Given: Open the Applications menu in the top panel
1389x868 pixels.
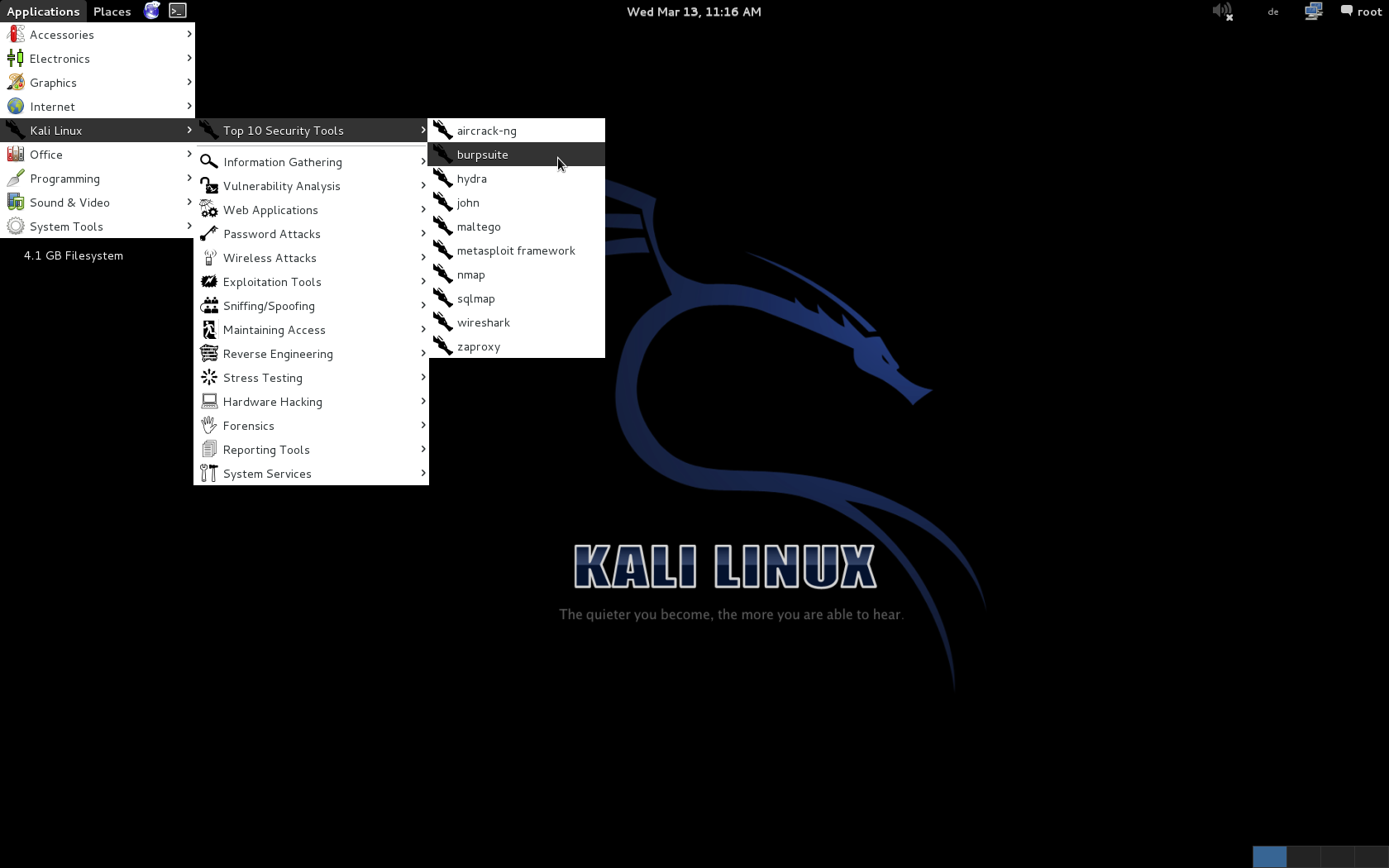Looking at the screenshot, I should pos(43,12).
